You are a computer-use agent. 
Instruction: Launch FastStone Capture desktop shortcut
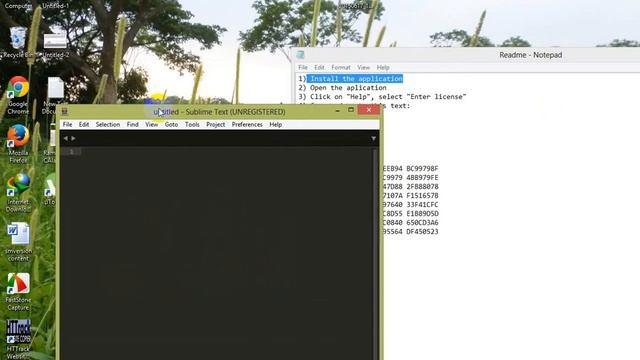(18, 291)
